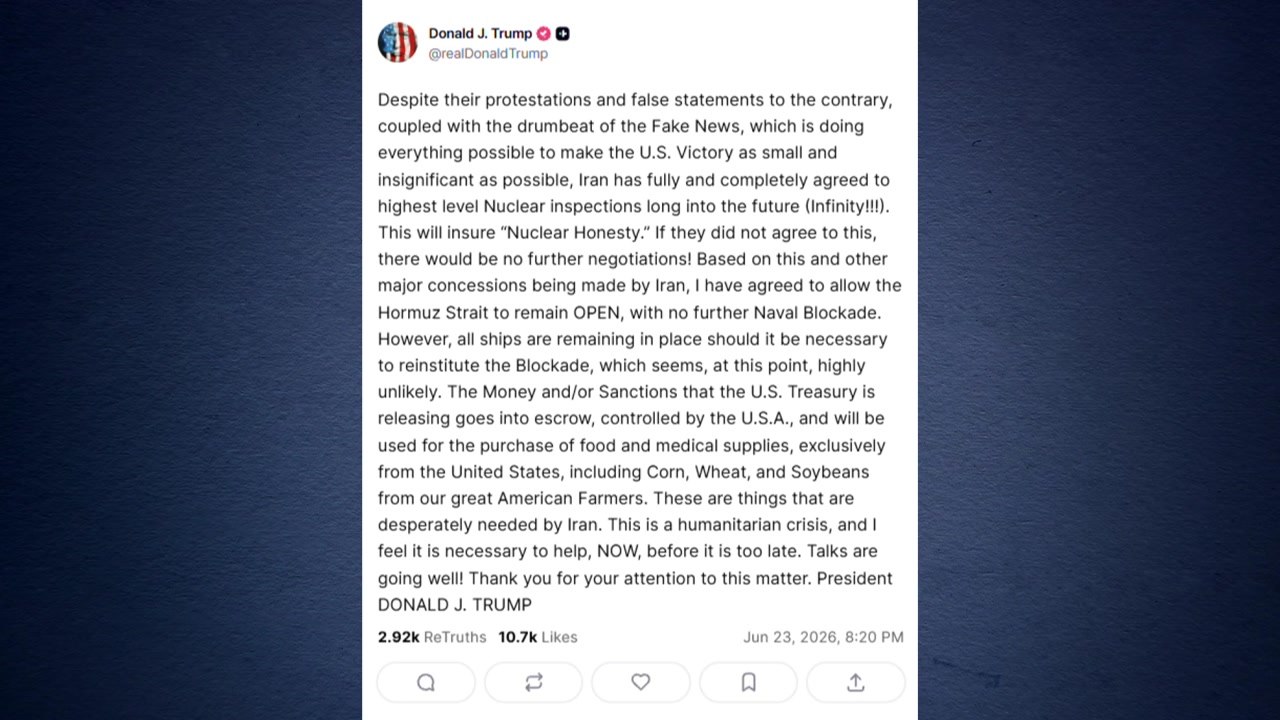Like the post with the heart icon
Image resolution: width=1280 pixels, height=720 pixels.
click(640, 682)
